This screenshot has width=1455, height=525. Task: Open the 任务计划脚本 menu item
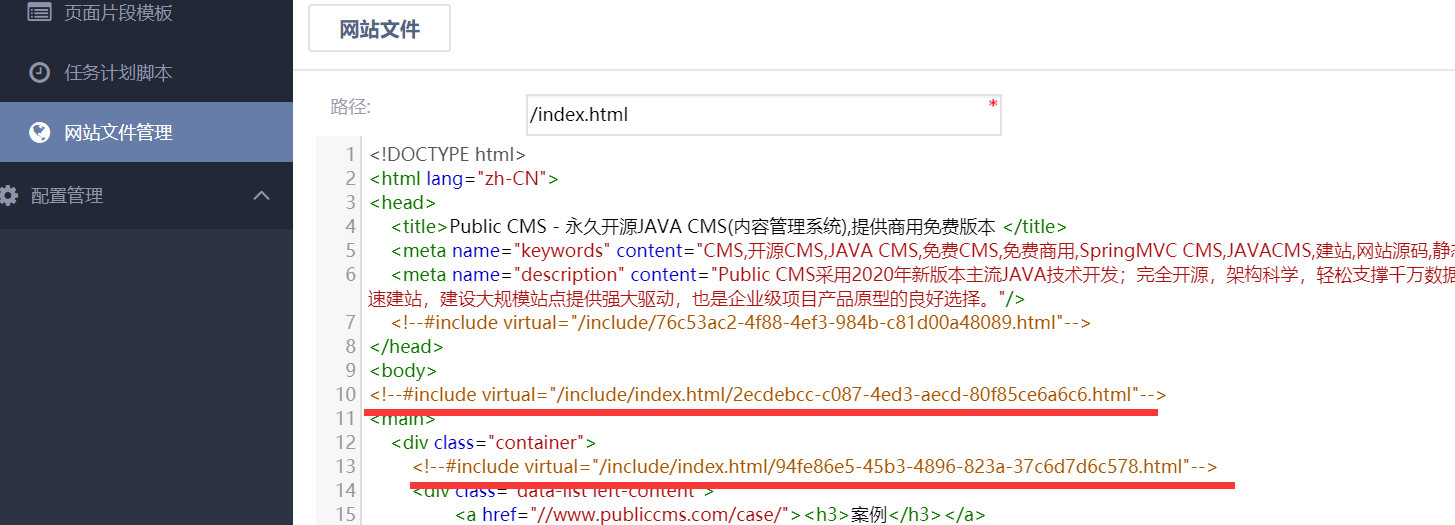click(118, 73)
